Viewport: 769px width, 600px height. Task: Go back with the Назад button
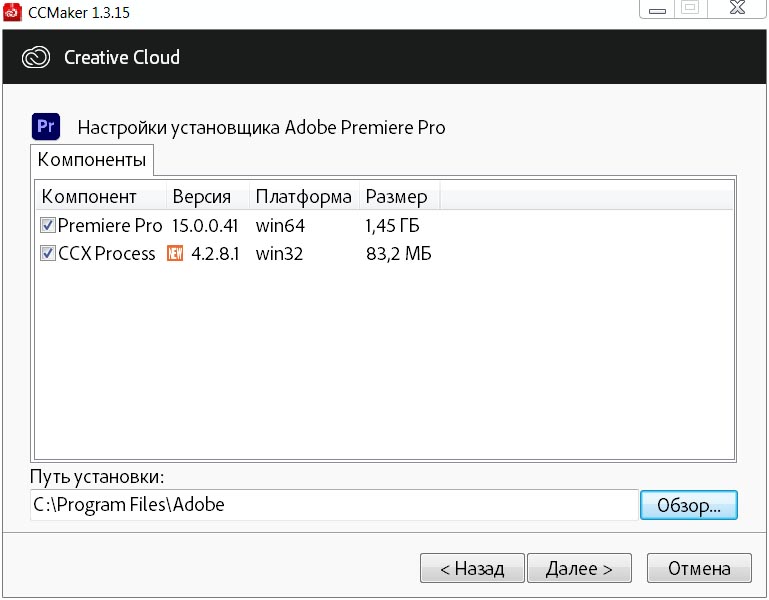click(472, 569)
